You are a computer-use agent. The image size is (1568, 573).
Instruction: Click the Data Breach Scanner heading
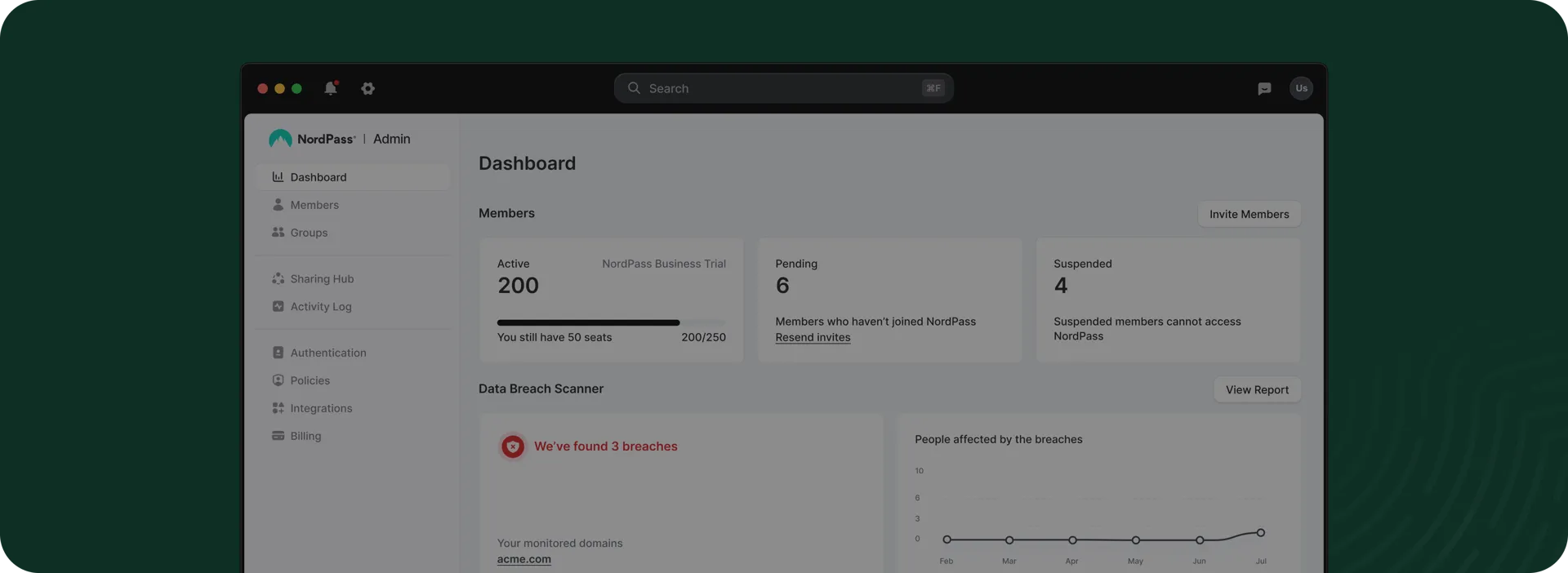point(541,389)
